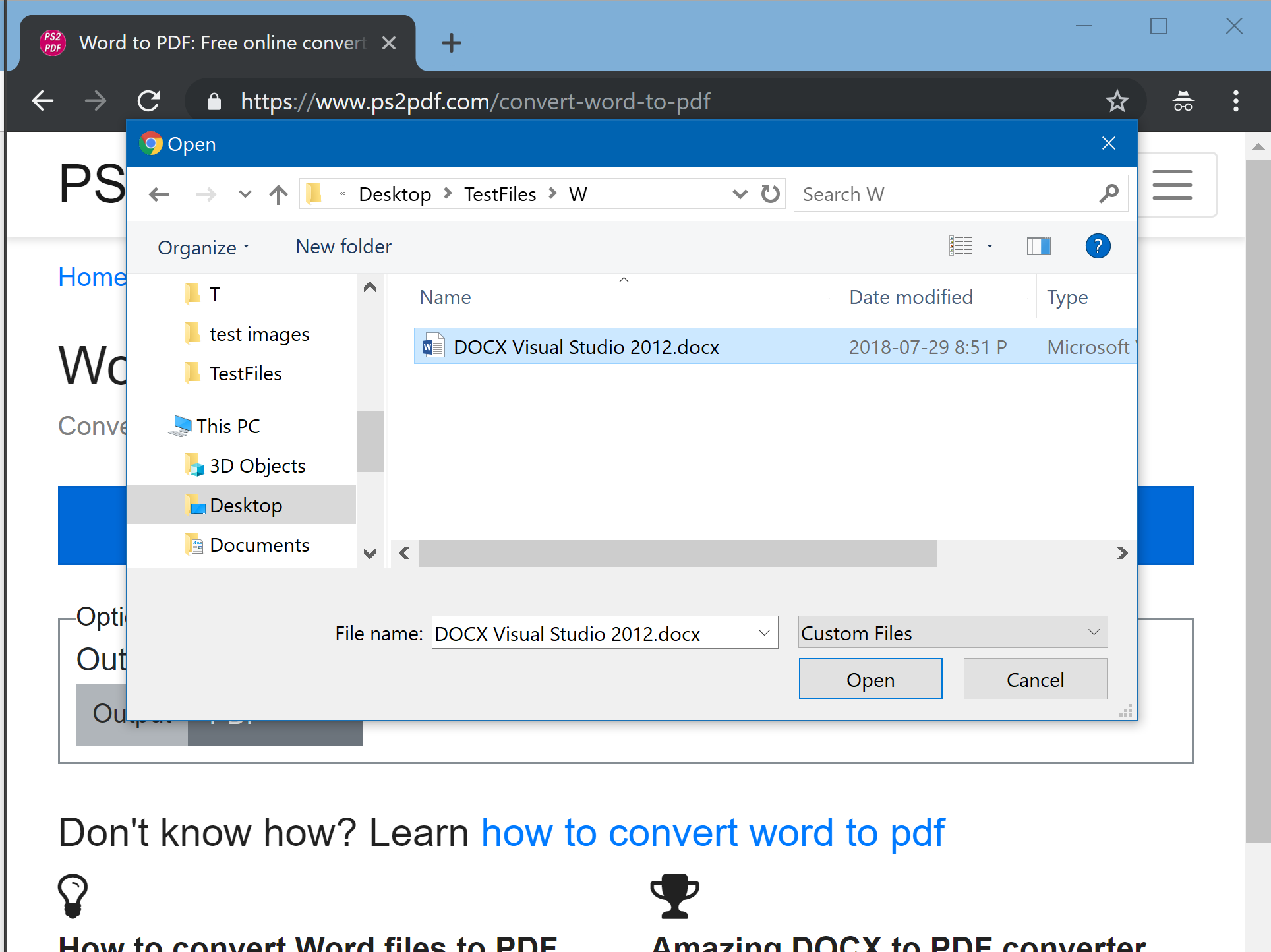Click W in the breadcrumb path

(x=578, y=194)
